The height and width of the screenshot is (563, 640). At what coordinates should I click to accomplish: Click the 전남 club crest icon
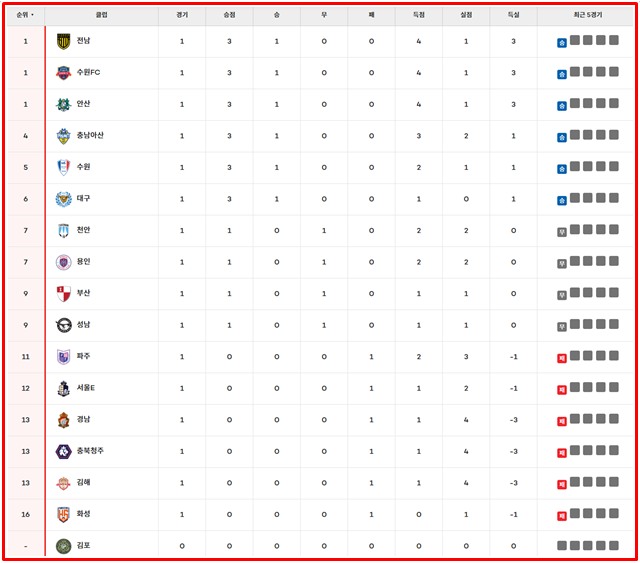point(64,41)
